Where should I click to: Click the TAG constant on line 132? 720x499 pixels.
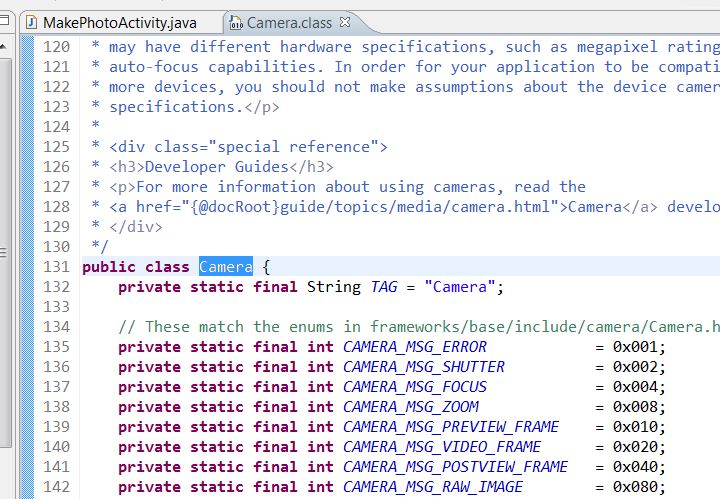point(384,287)
